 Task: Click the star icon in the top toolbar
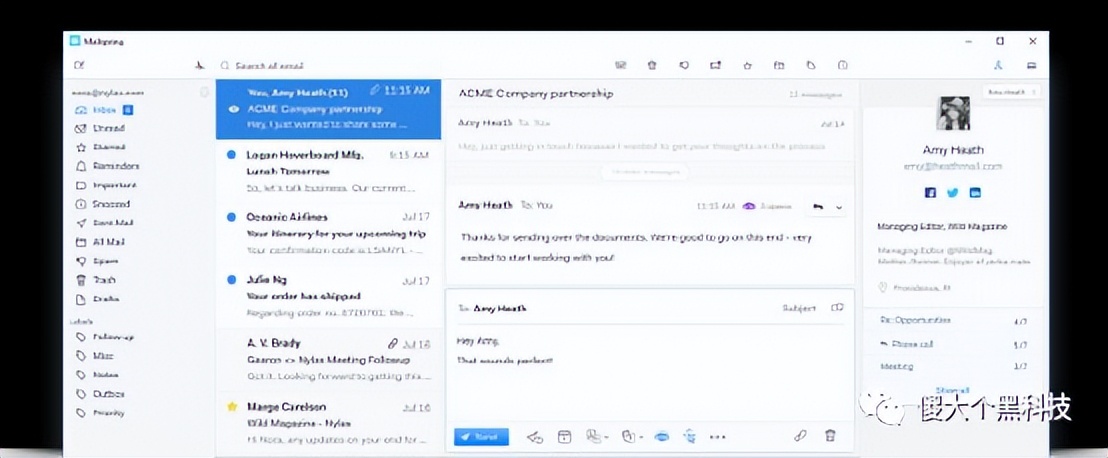(748, 65)
